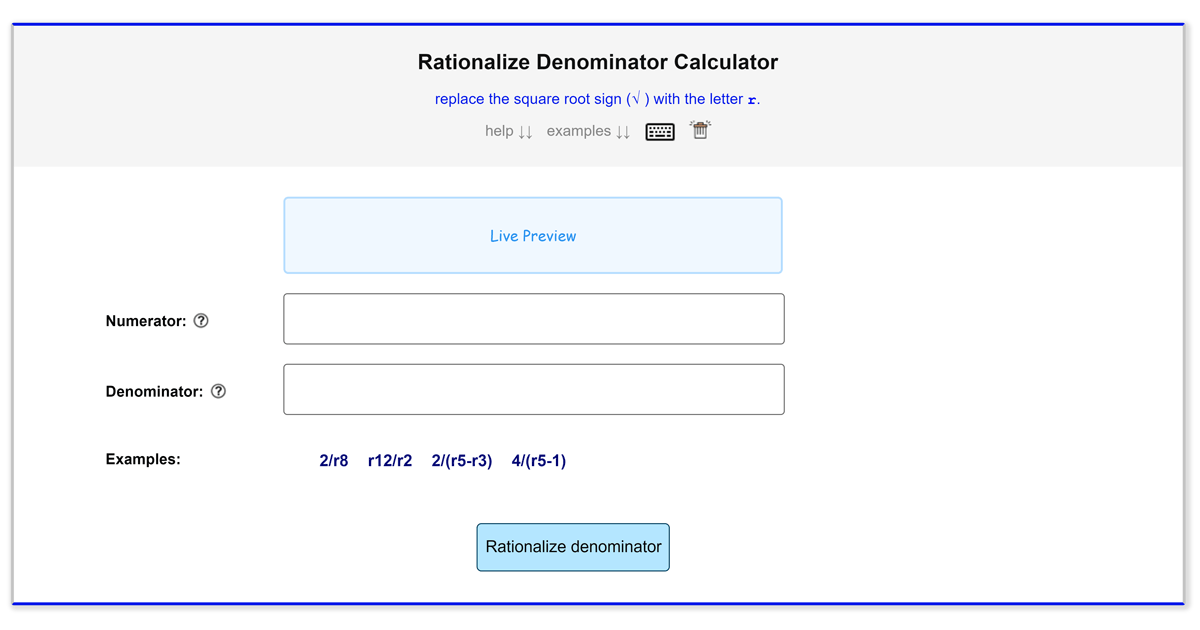This screenshot has width=1200, height=630.
Task: Expand the examples section
Action: tap(588, 131)
